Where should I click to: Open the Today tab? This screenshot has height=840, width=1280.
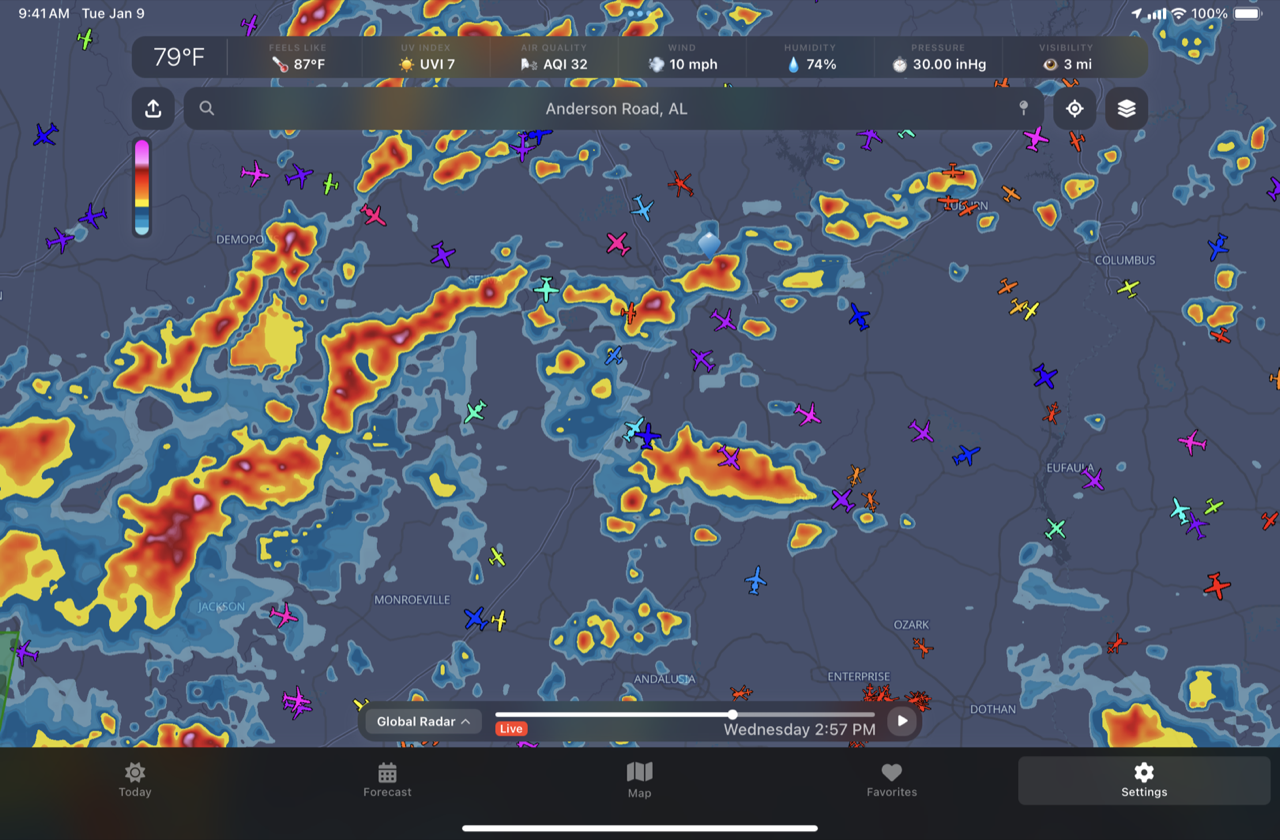tap(135, 780)
